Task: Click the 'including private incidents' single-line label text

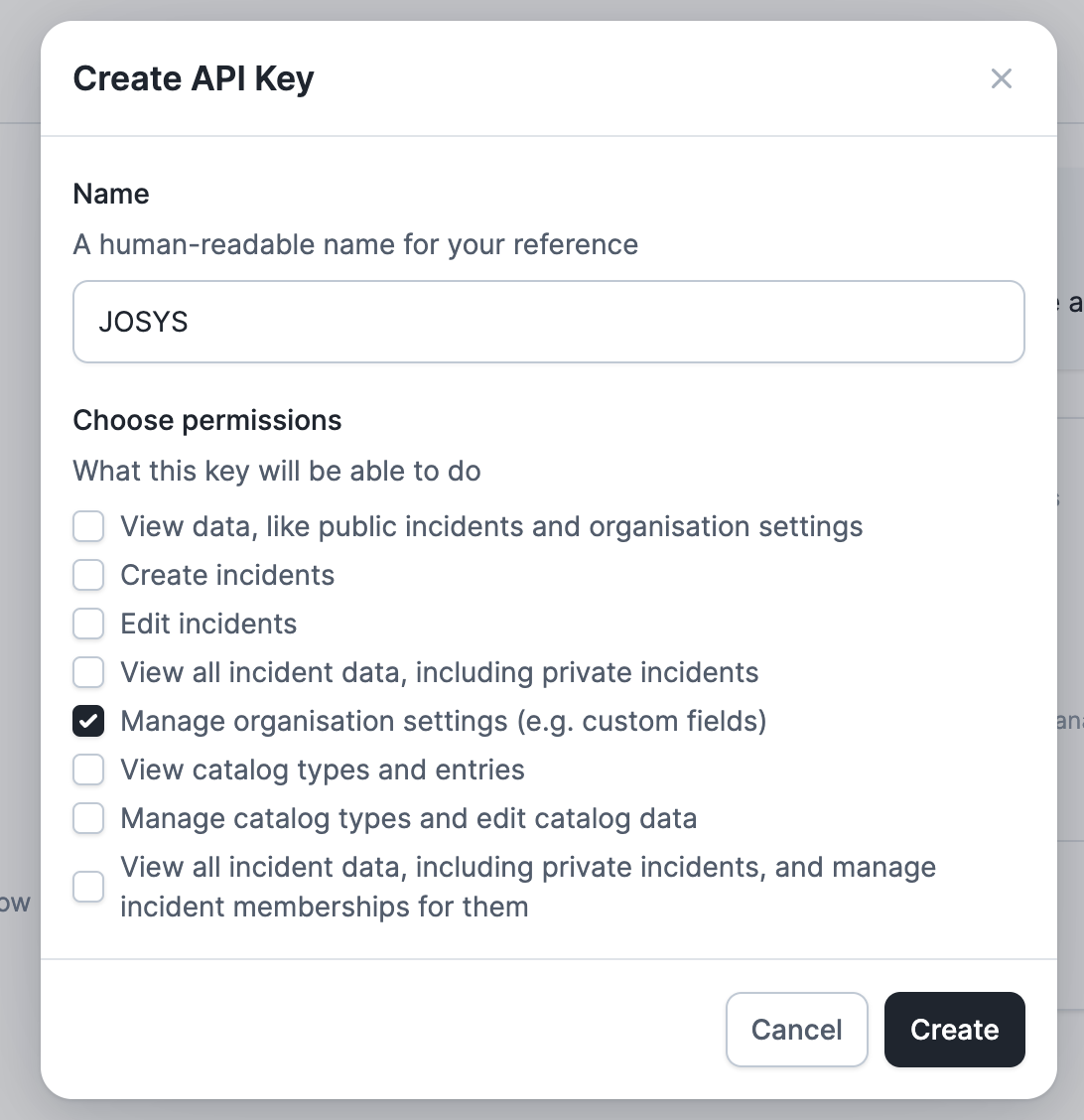Action: 439,672
